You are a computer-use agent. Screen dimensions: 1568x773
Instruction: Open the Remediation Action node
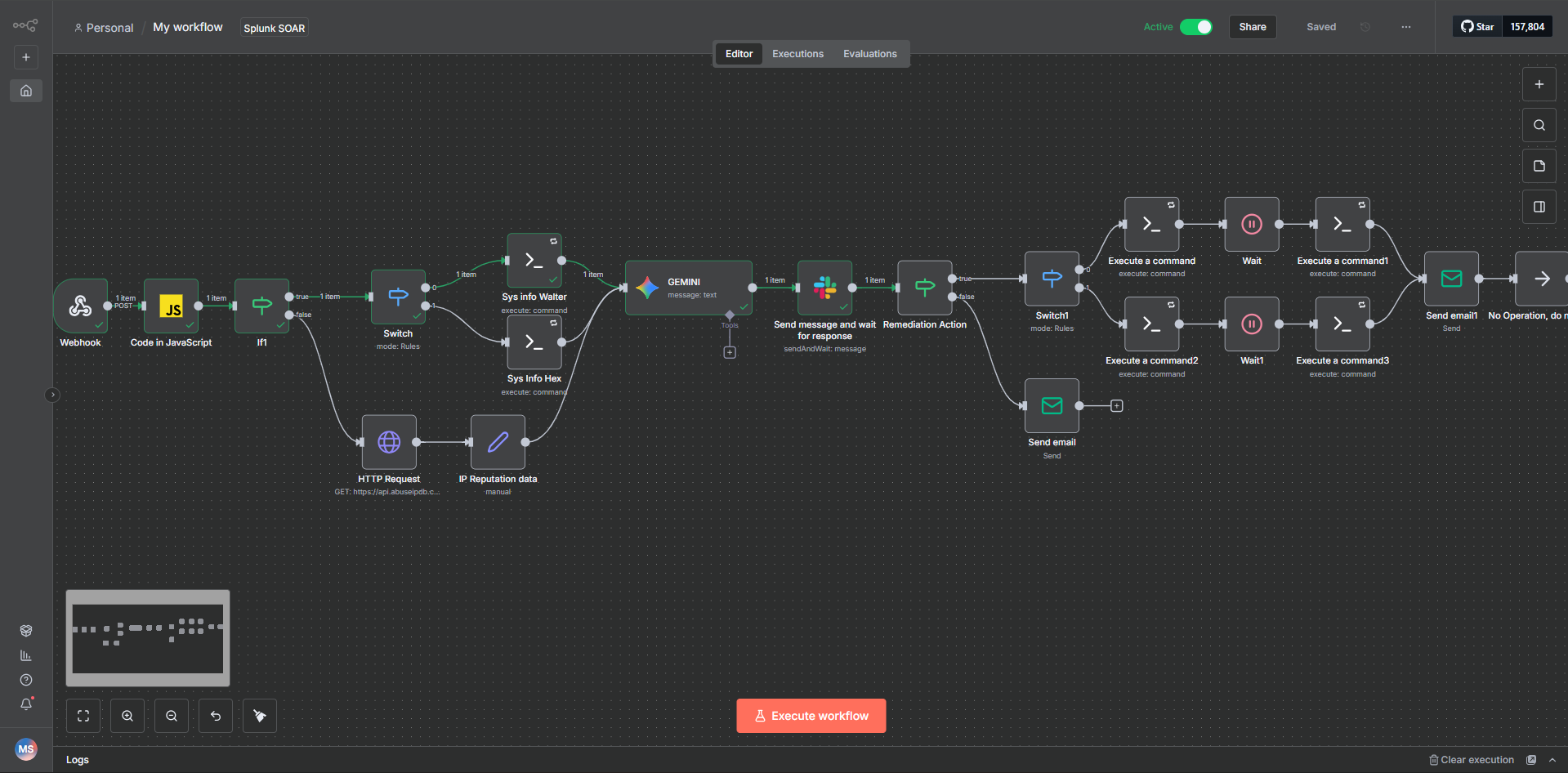925,288
